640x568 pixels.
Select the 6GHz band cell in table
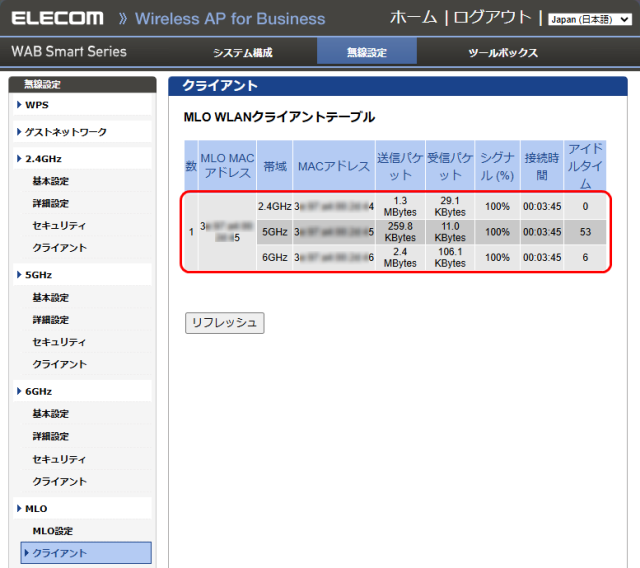[275, 257]
